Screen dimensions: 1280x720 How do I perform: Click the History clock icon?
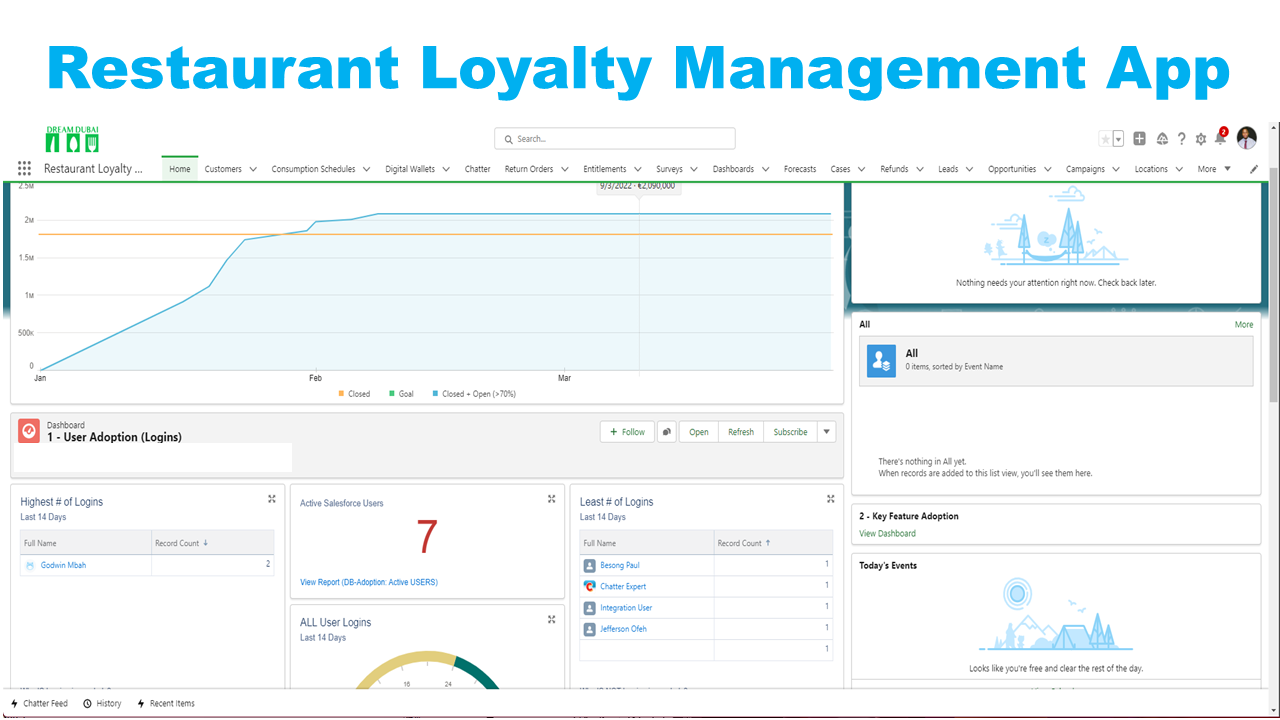(x=87, y=703)
